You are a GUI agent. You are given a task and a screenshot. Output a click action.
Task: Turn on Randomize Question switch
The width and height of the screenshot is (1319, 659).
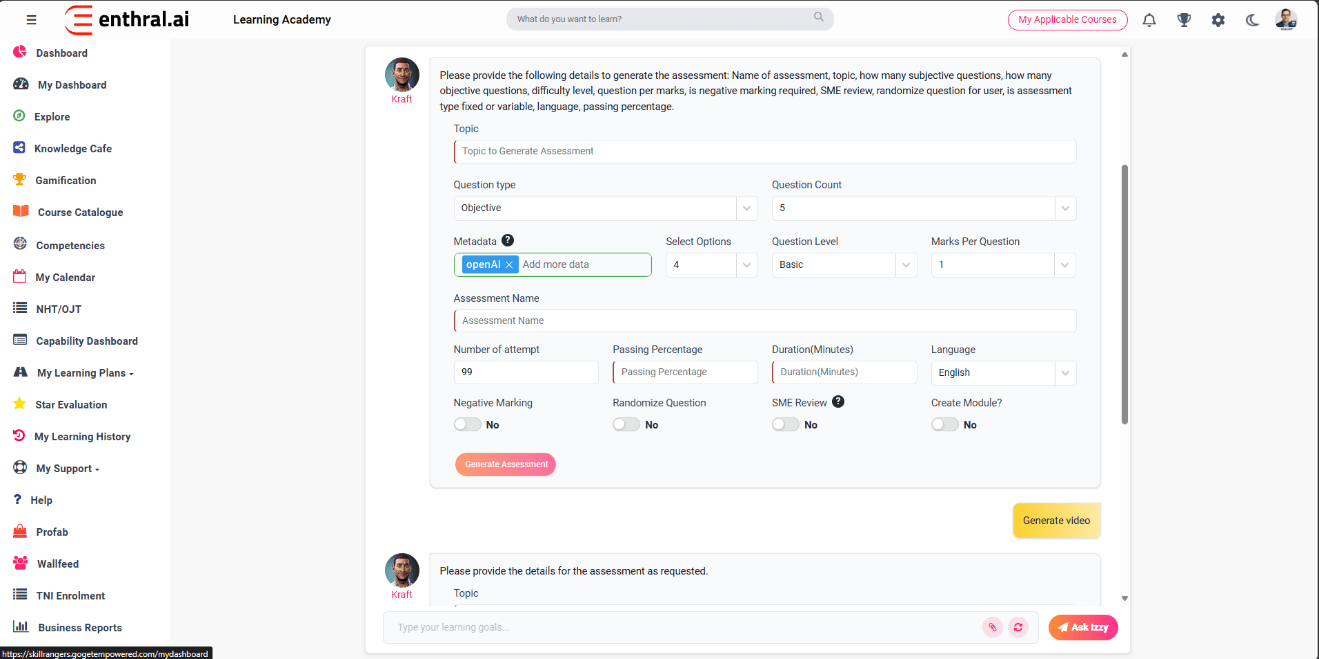pos(626,424)
